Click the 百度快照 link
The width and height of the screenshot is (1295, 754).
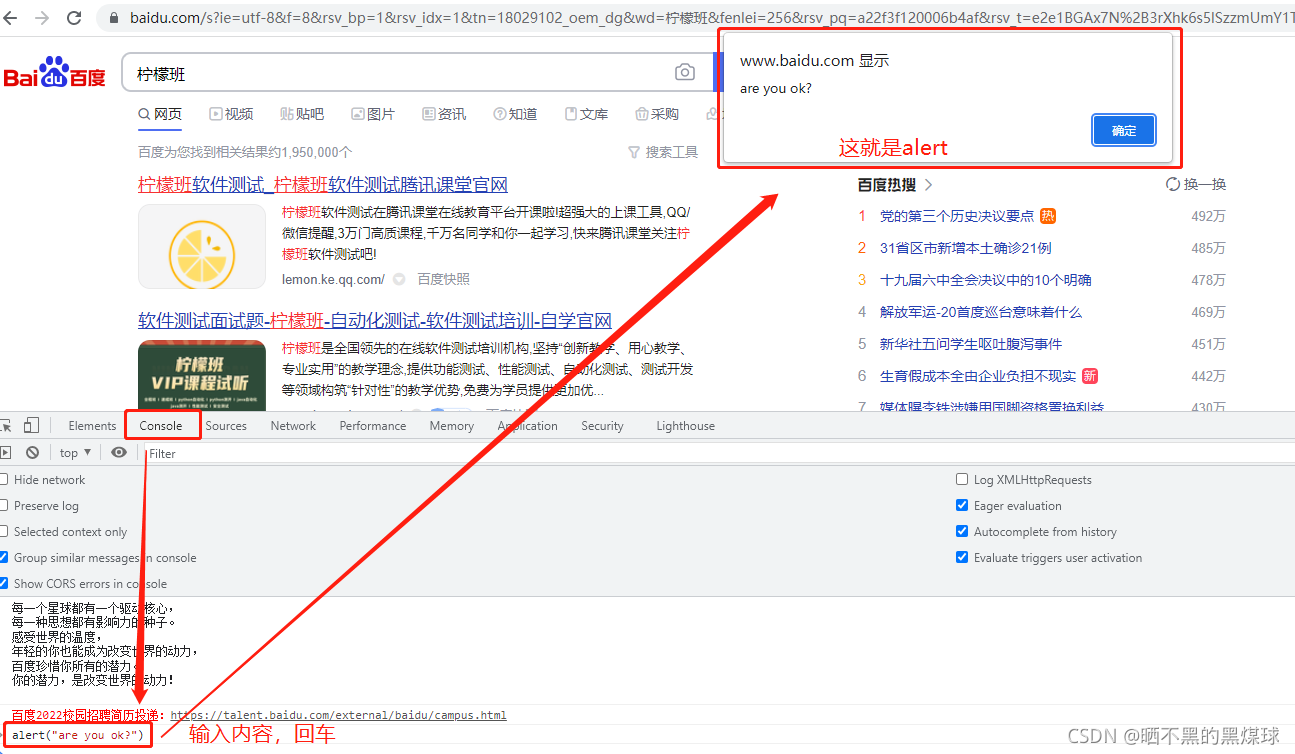(x=443, y=279)
